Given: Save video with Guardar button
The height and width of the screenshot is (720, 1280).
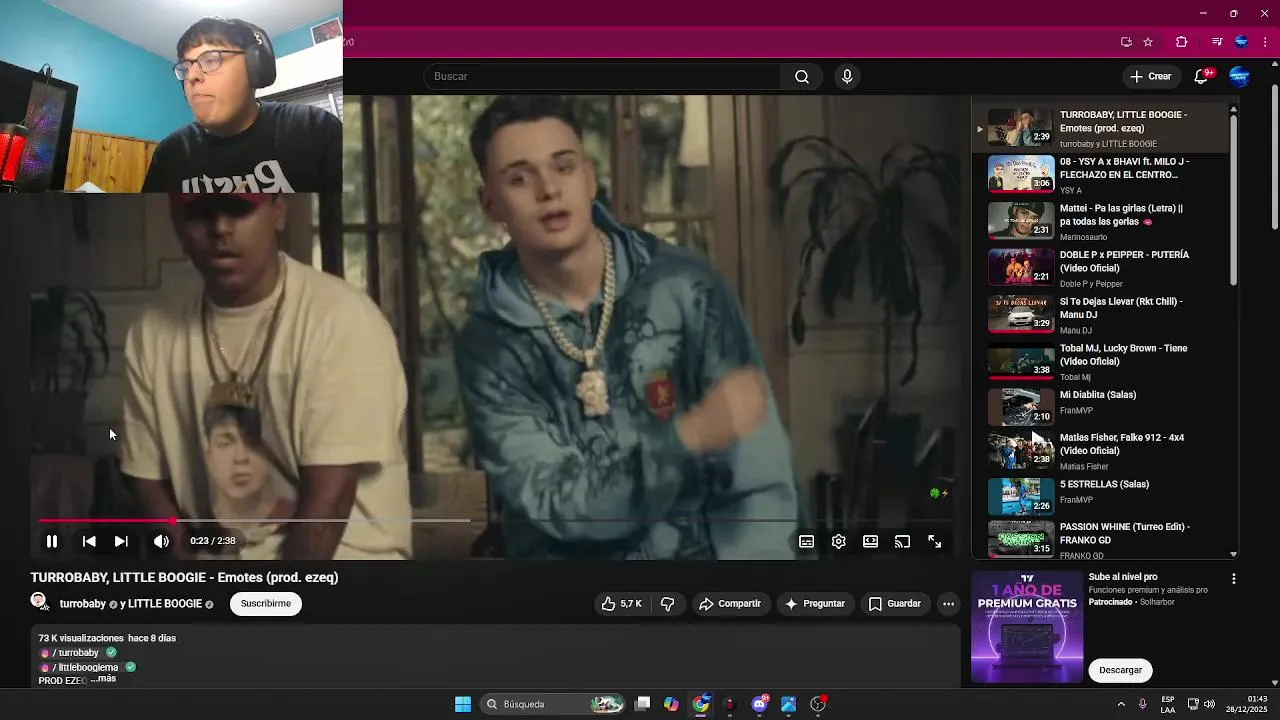Looking at the screenshot, I should coord(894,604).
